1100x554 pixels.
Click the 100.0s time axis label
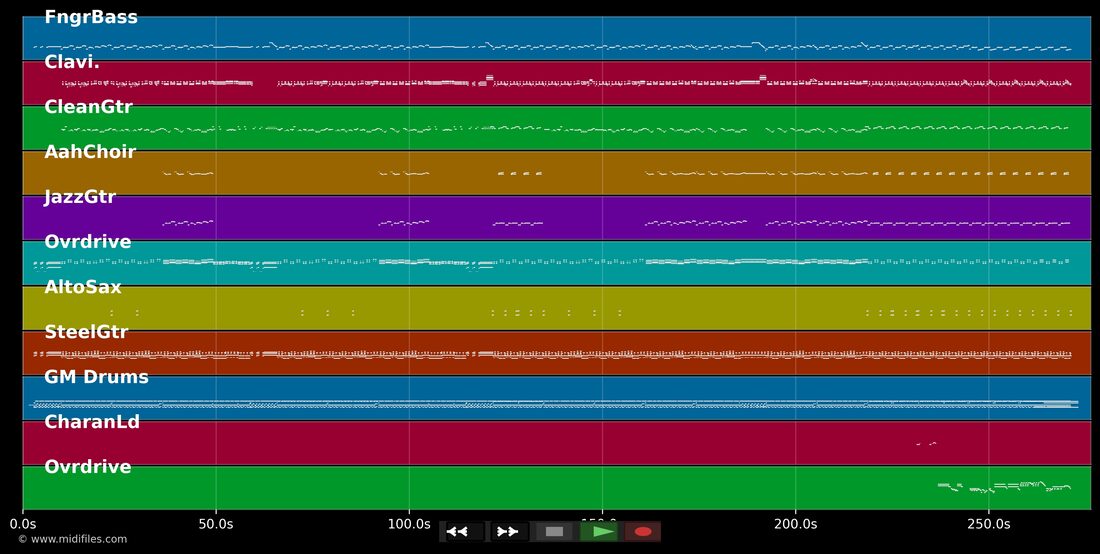409,524
